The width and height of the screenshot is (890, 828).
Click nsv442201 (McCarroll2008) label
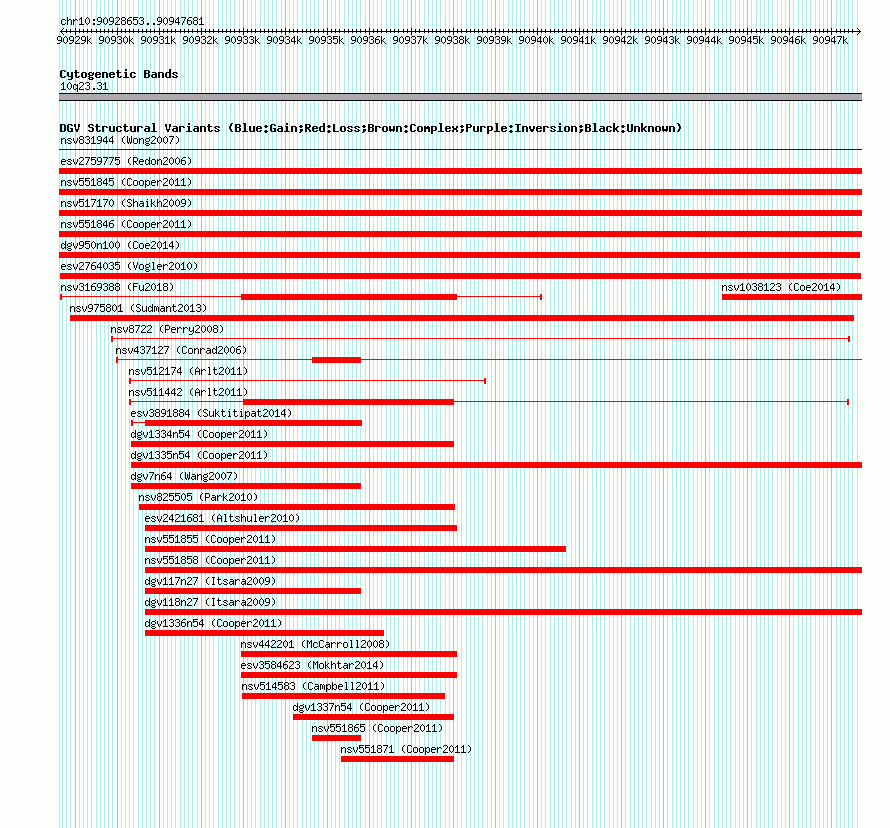(x=315, y=644)
